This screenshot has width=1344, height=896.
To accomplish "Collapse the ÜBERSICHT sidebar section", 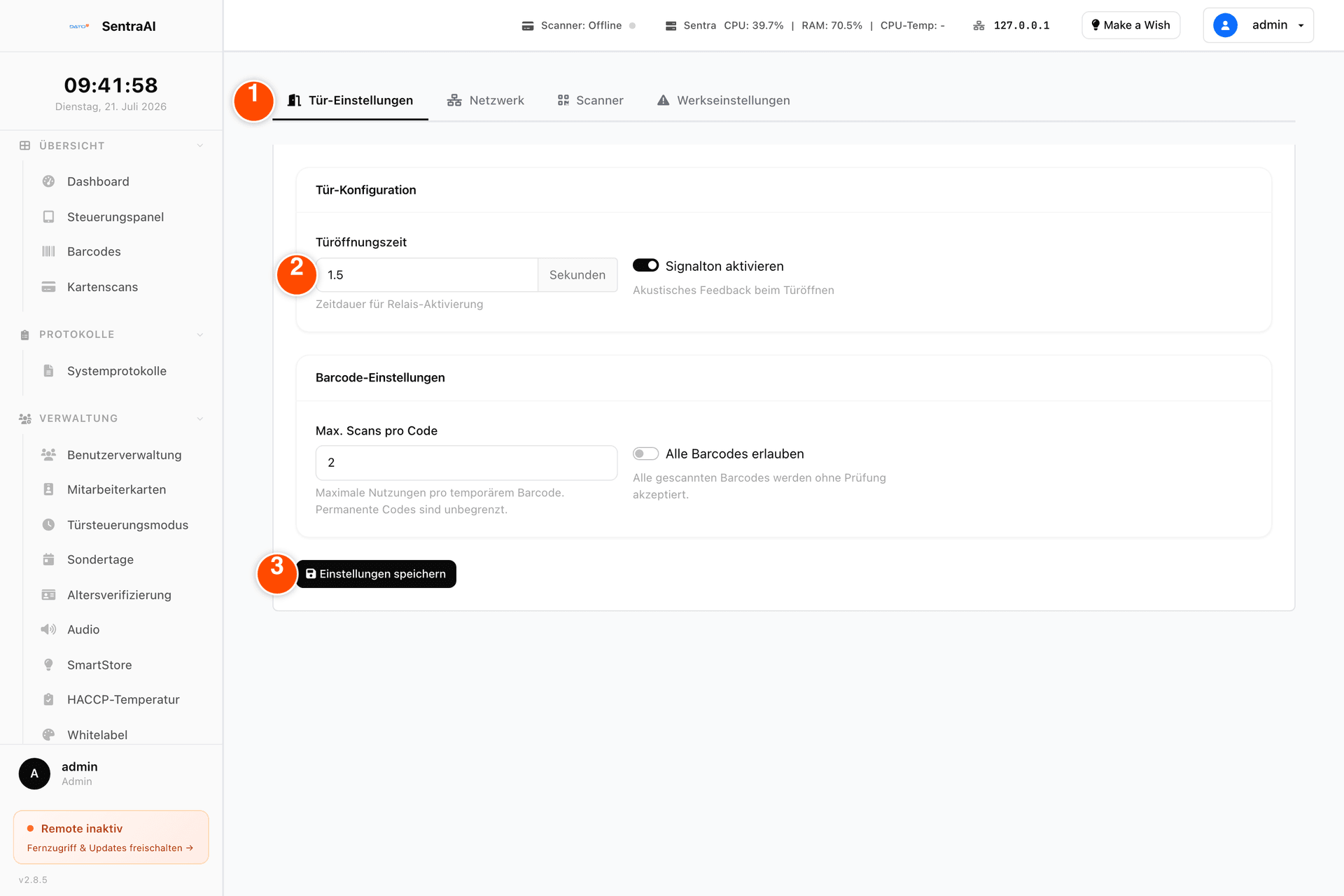I will 200,146.
